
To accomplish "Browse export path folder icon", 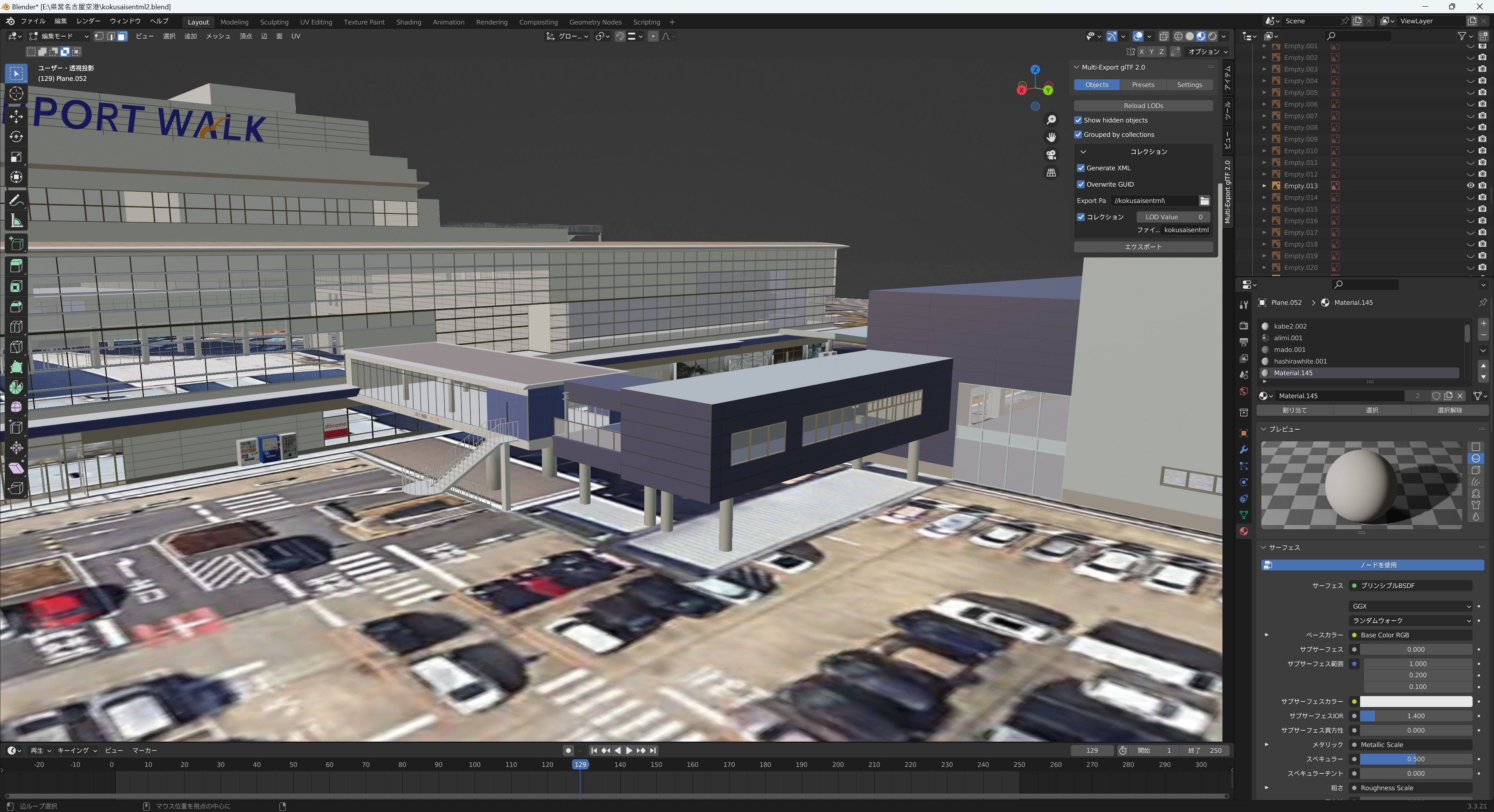I will 1205,201.
